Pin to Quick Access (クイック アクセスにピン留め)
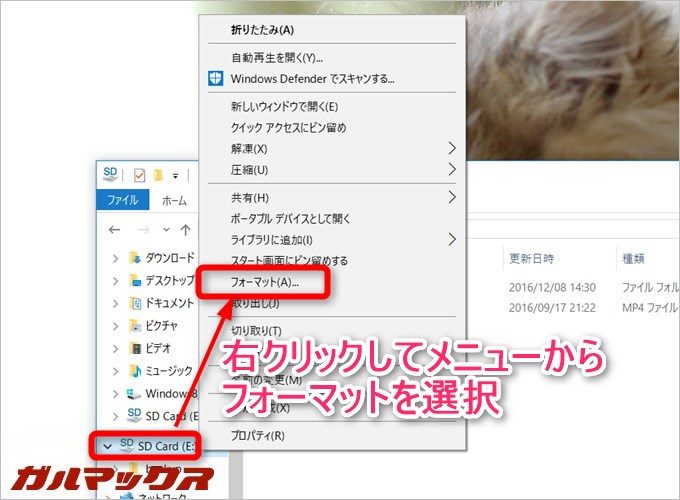Screen dimensions: 680x500 pos(288,127)
